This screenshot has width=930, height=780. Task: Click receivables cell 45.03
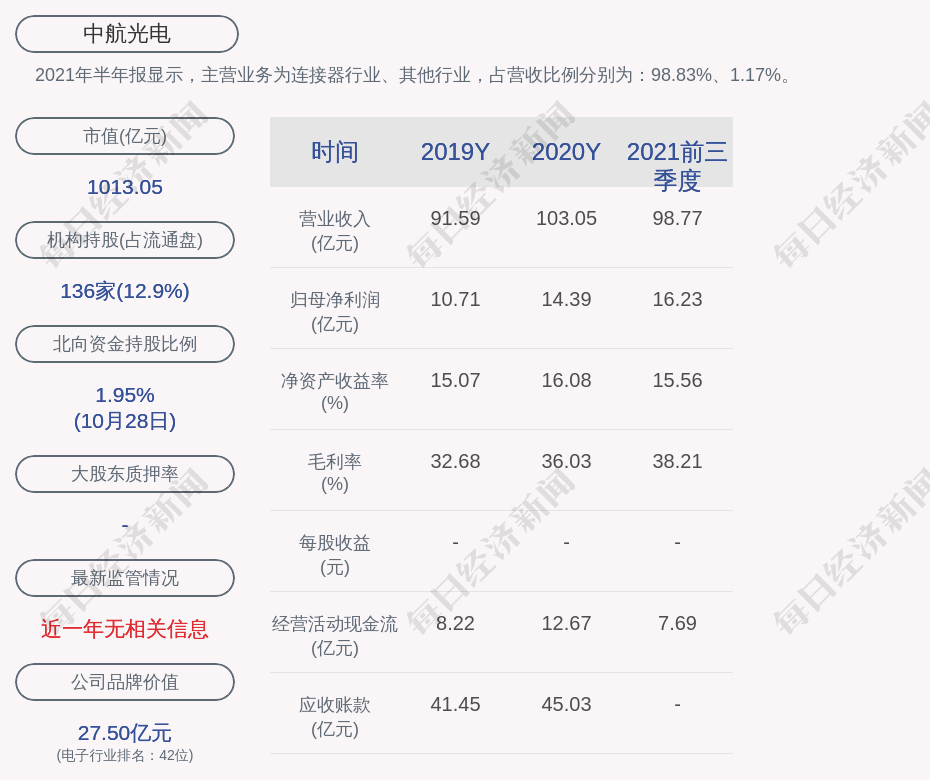[566, 705]
